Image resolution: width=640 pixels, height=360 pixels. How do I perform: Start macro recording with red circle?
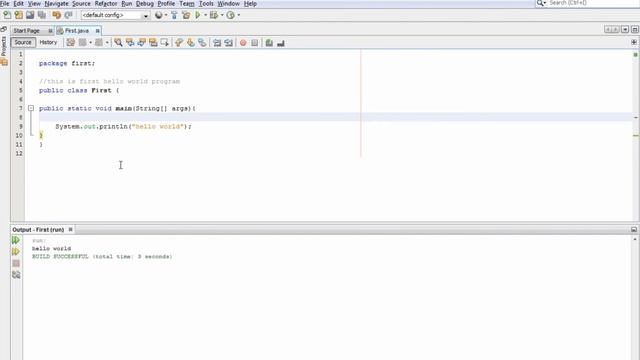coord(243,42)
